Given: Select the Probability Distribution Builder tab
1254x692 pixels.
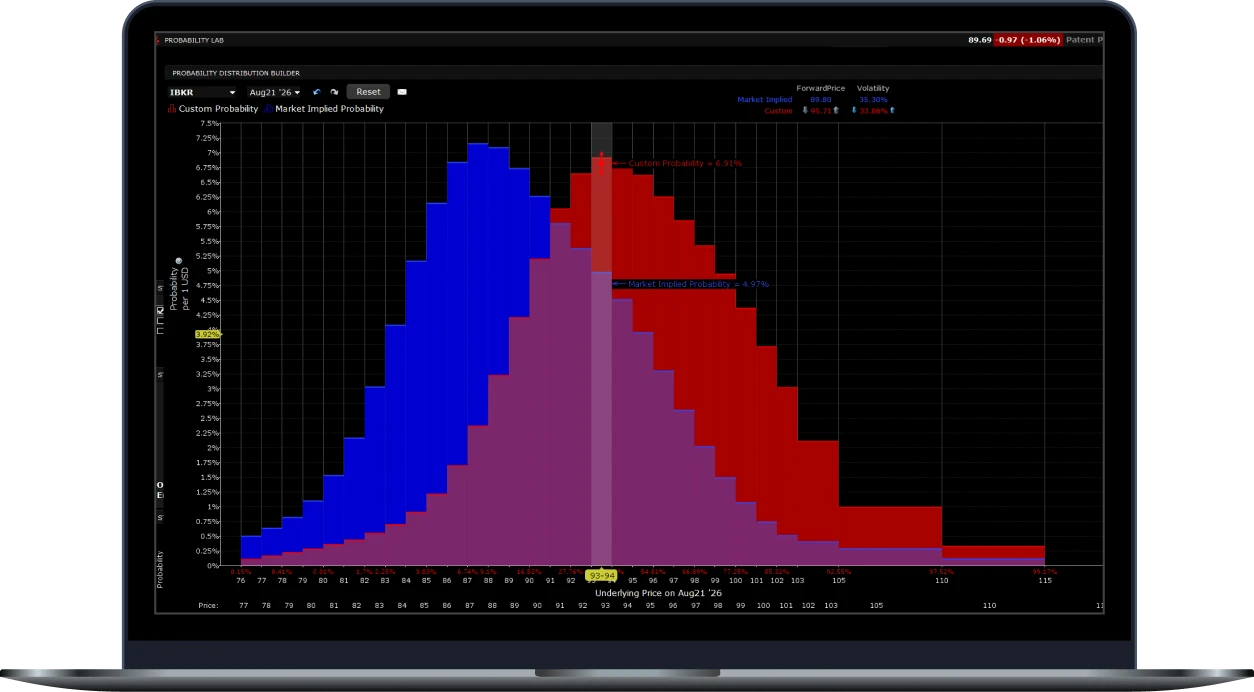Looking at the screenshot, I should coord(236,73).
